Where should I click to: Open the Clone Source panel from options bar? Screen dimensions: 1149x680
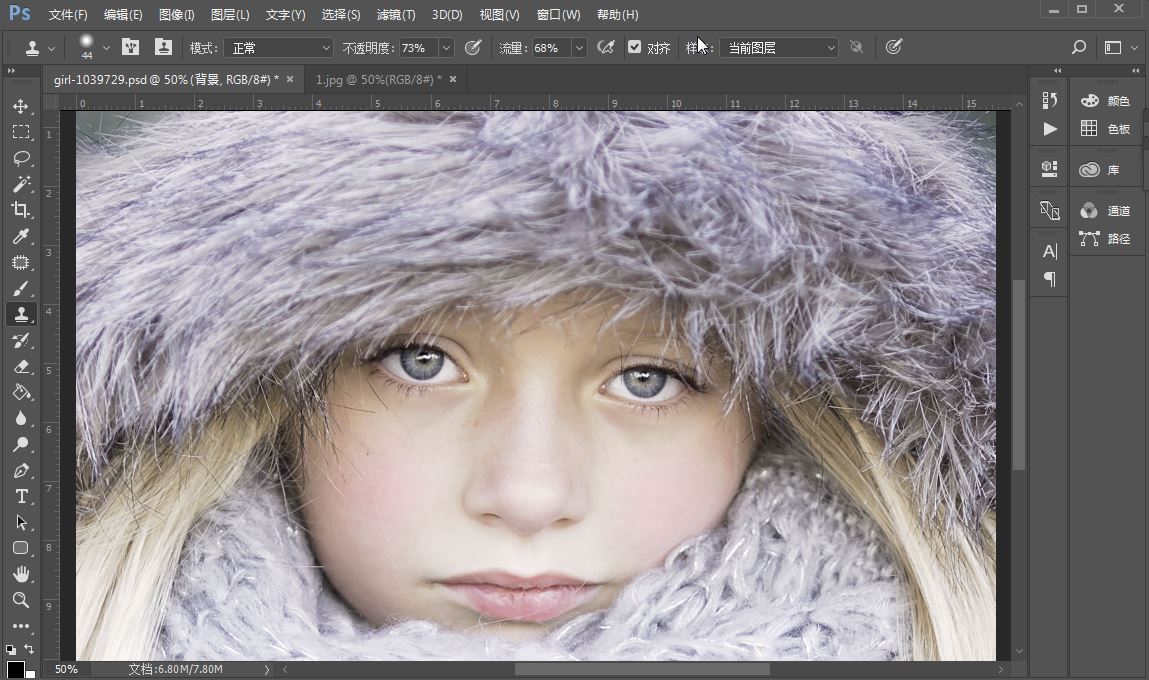click(162, 47)
